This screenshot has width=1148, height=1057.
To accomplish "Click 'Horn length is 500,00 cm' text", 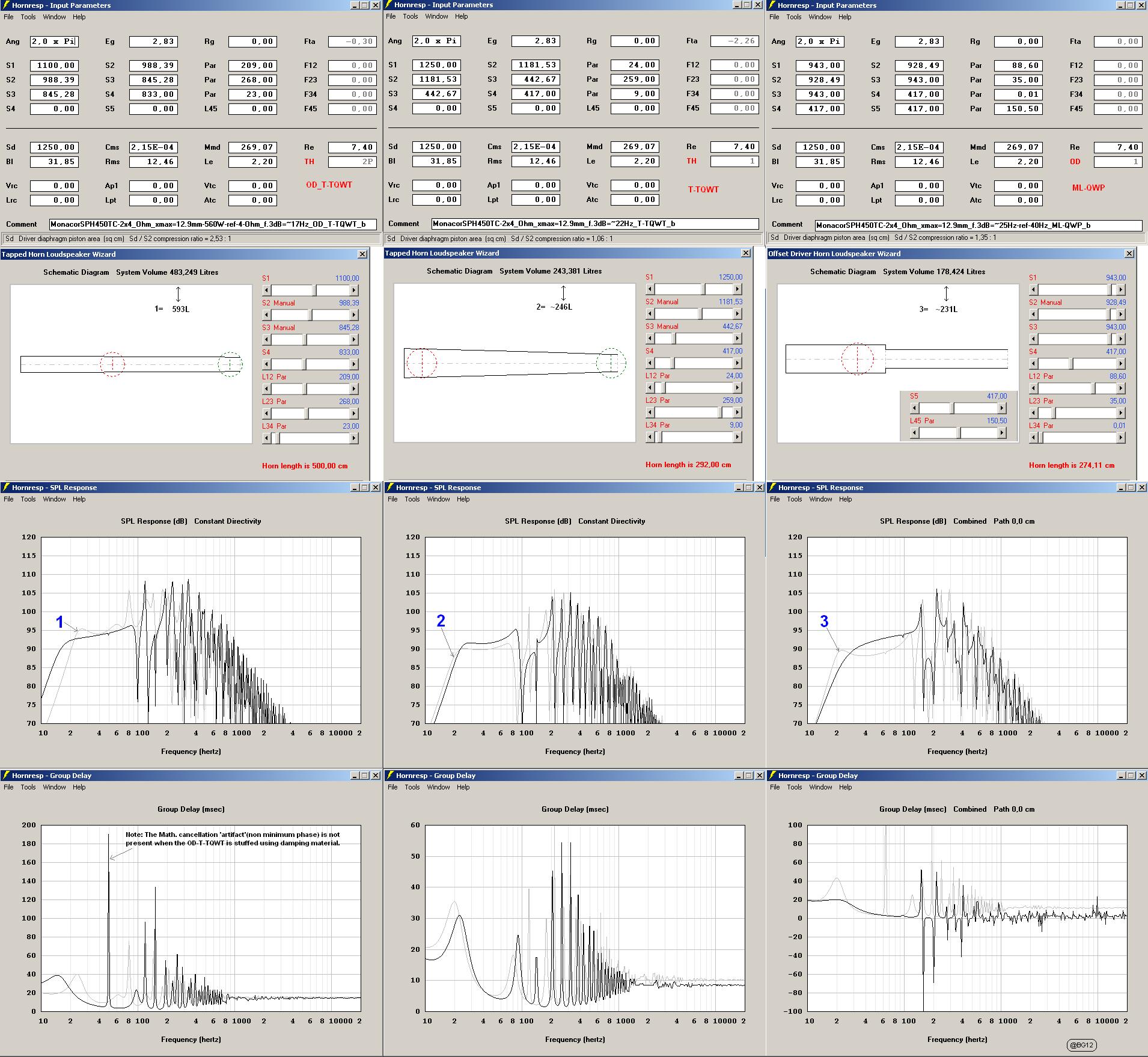I will (x=305, y=466).
